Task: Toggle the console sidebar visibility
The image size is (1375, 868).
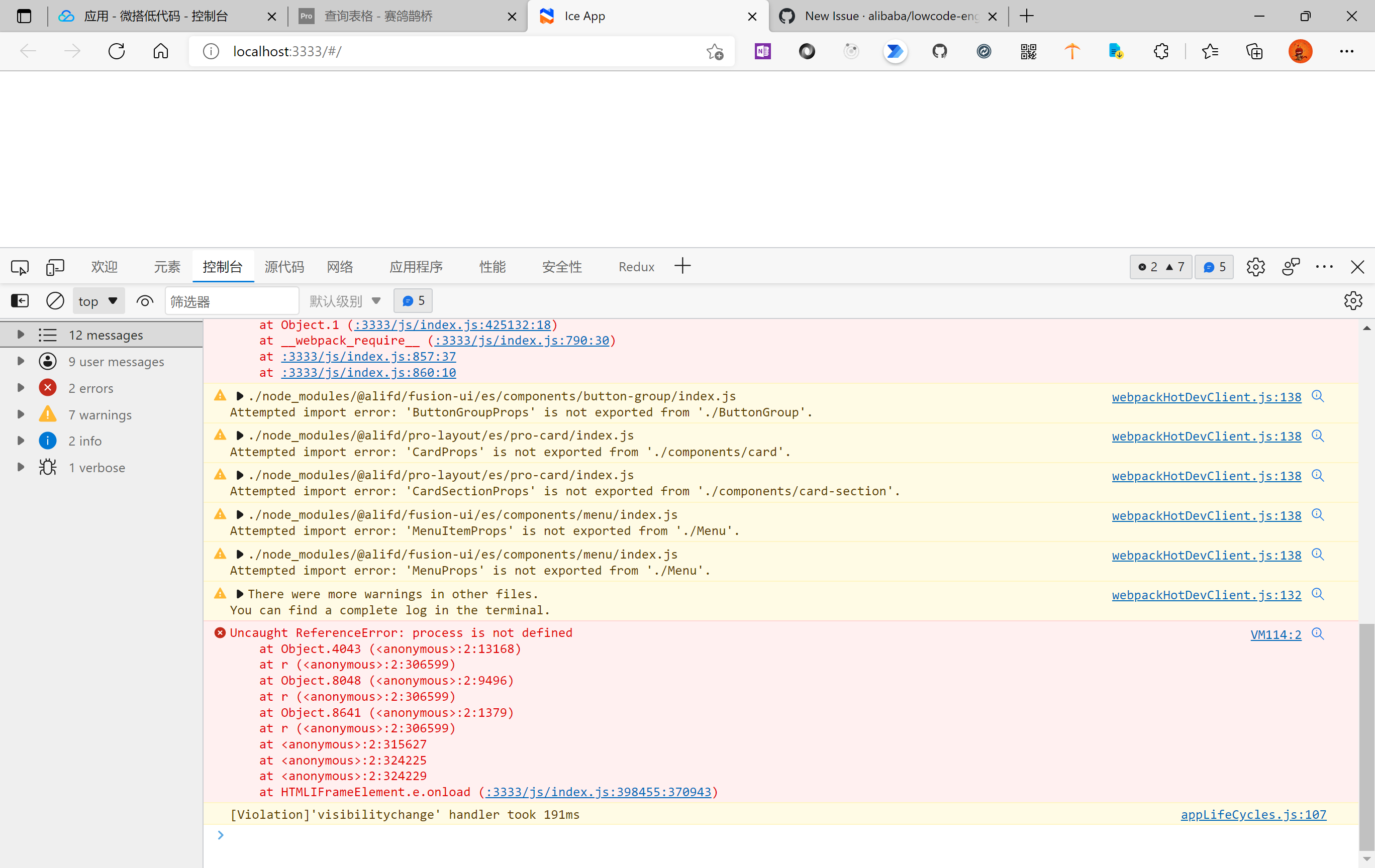Action: click(20, 301)
